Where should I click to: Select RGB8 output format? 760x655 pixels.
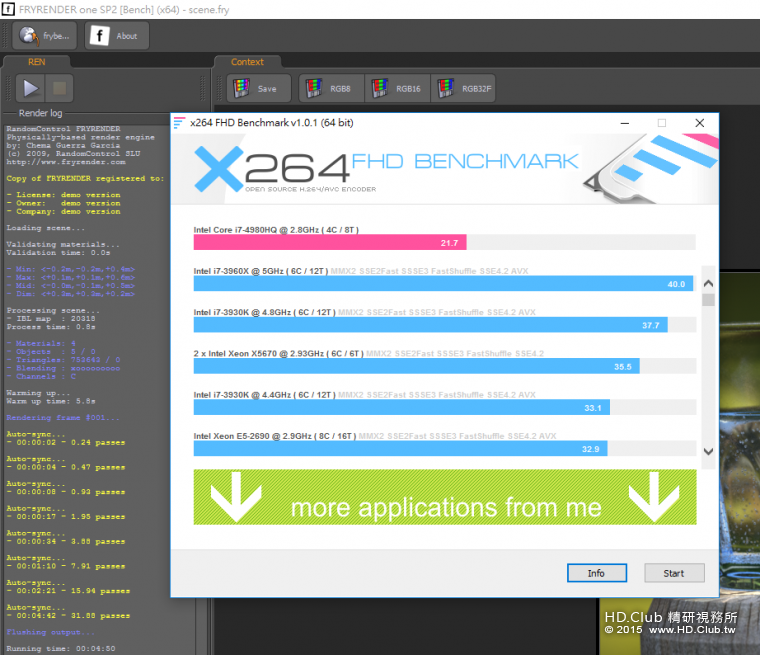point(331,88)
